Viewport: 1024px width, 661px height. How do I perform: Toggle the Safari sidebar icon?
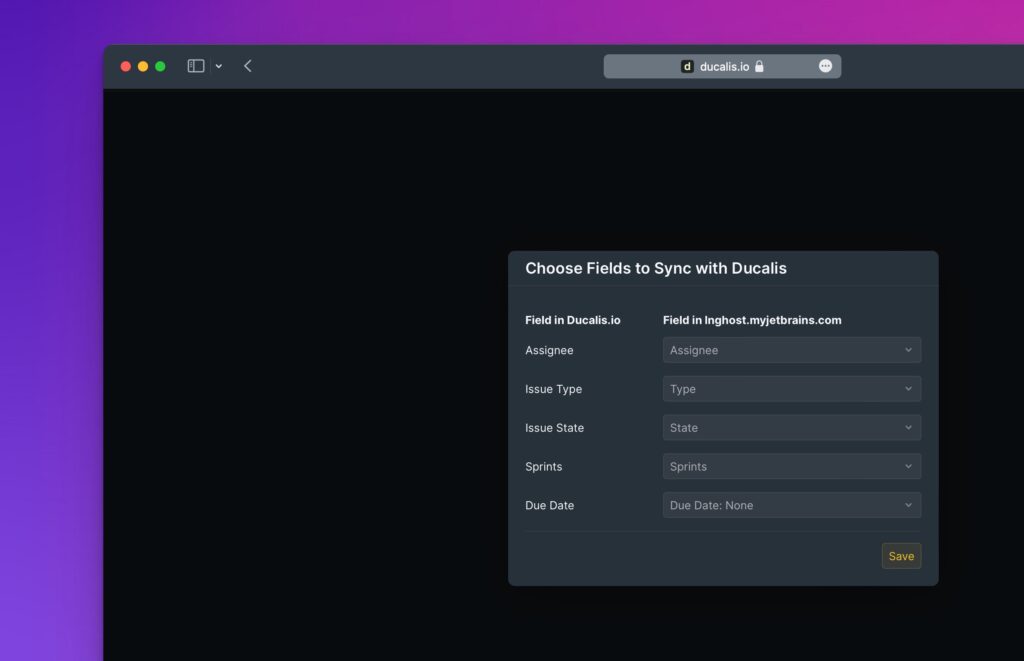coord(196,66)
